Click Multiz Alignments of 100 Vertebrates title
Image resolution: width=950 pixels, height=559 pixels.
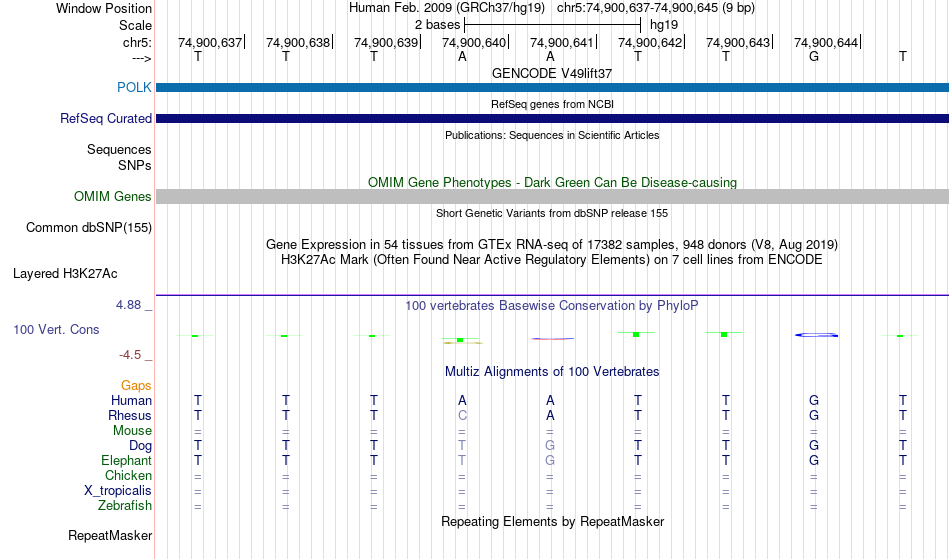(552, 371)
